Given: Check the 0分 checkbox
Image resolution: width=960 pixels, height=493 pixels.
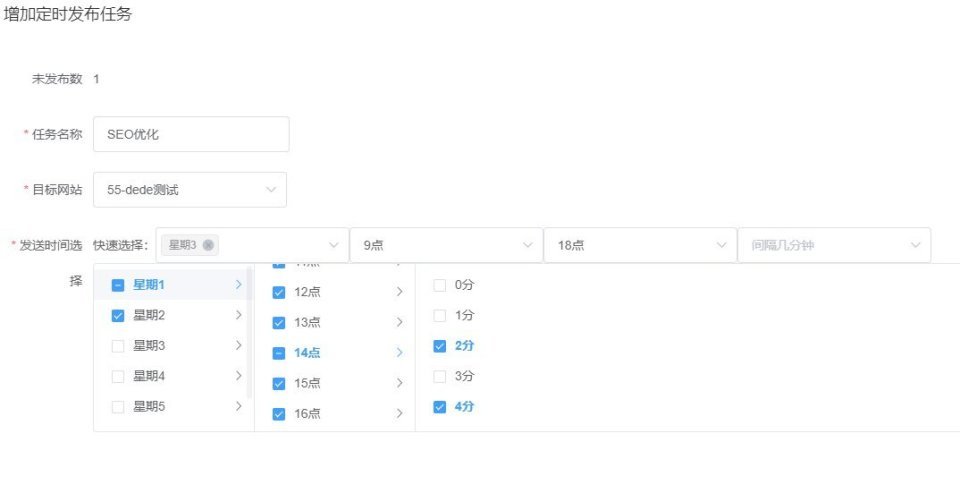Looking at the screenshot, I should tap(440, 285).
